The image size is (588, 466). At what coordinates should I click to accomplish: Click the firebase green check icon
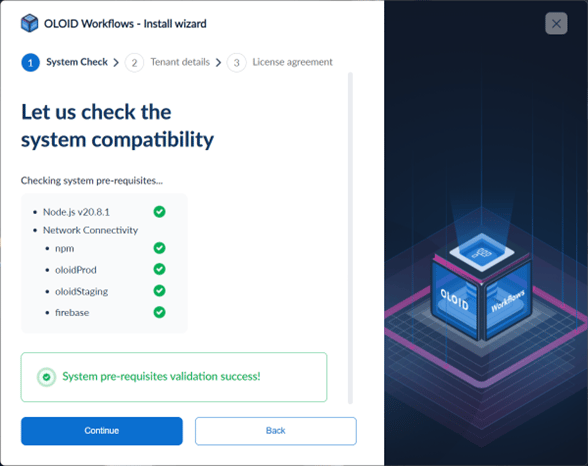(x=159, y=312)
